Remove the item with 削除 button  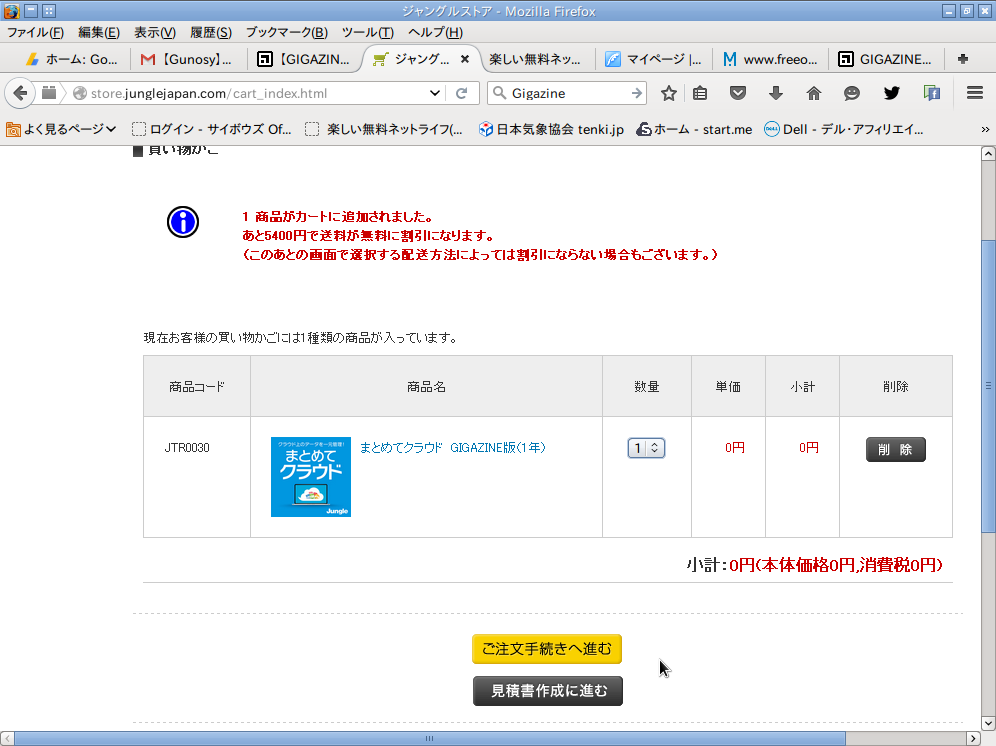click(896, 449)
